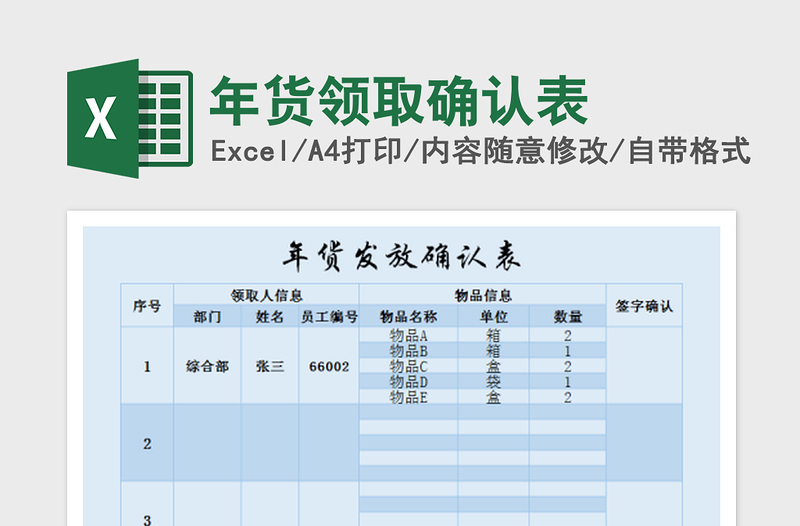
Task: Click the 袋 unit cell for 物品D
Action: tap(493, 381)
